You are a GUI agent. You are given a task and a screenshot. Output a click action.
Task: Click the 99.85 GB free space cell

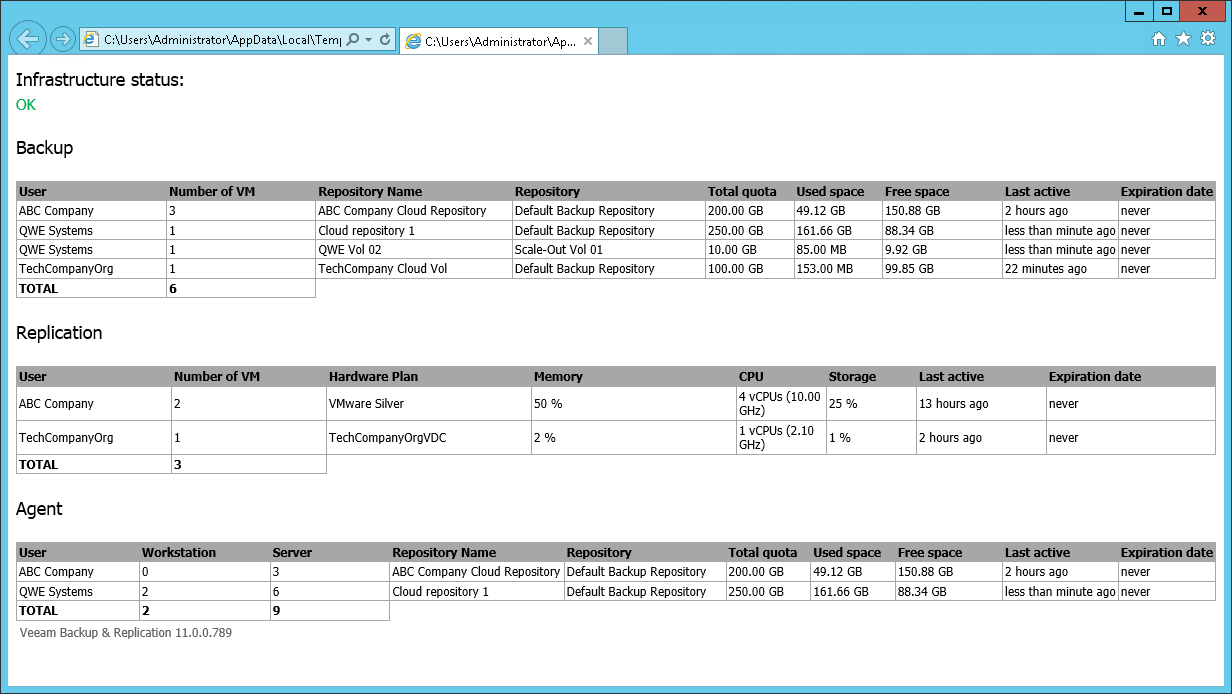[909, 269]
